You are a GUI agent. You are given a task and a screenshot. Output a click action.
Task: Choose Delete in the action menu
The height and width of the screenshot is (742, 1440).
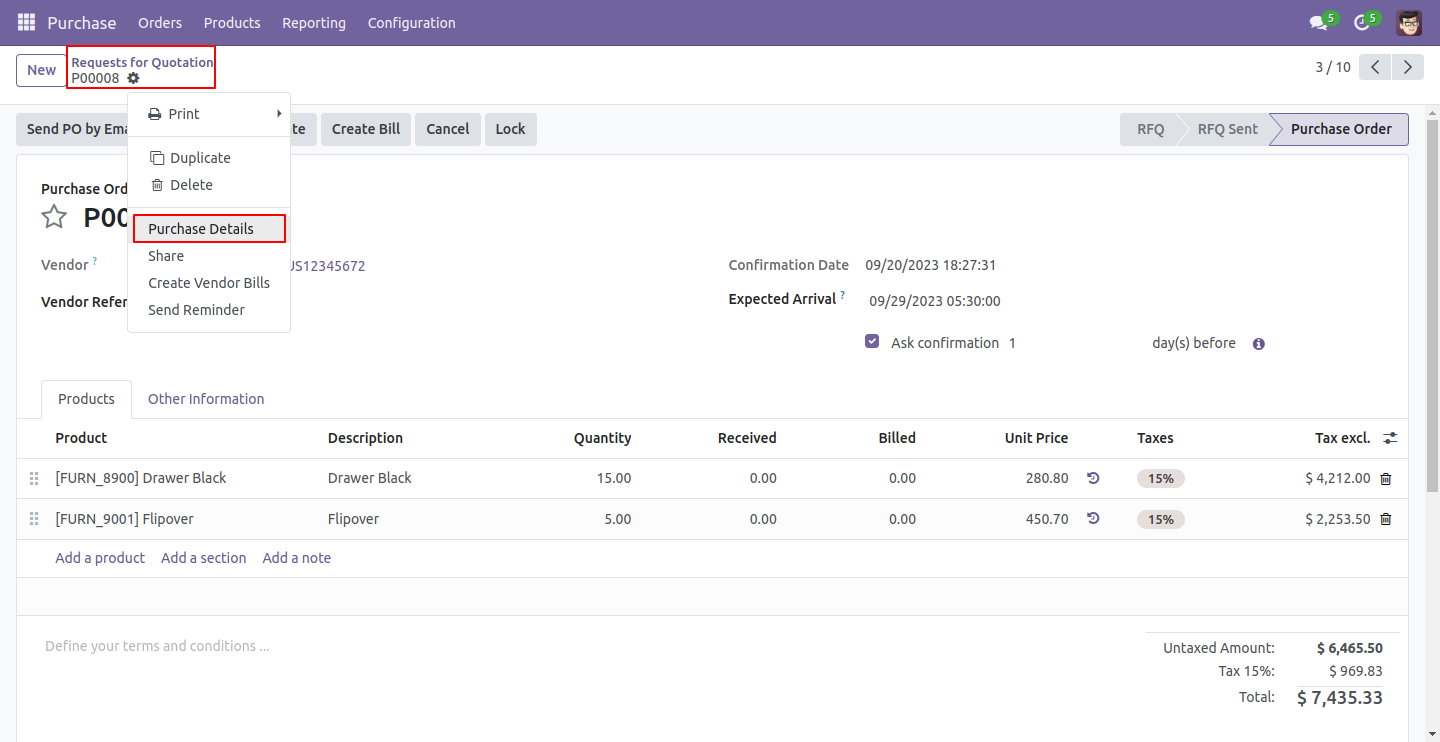point(209,185)
